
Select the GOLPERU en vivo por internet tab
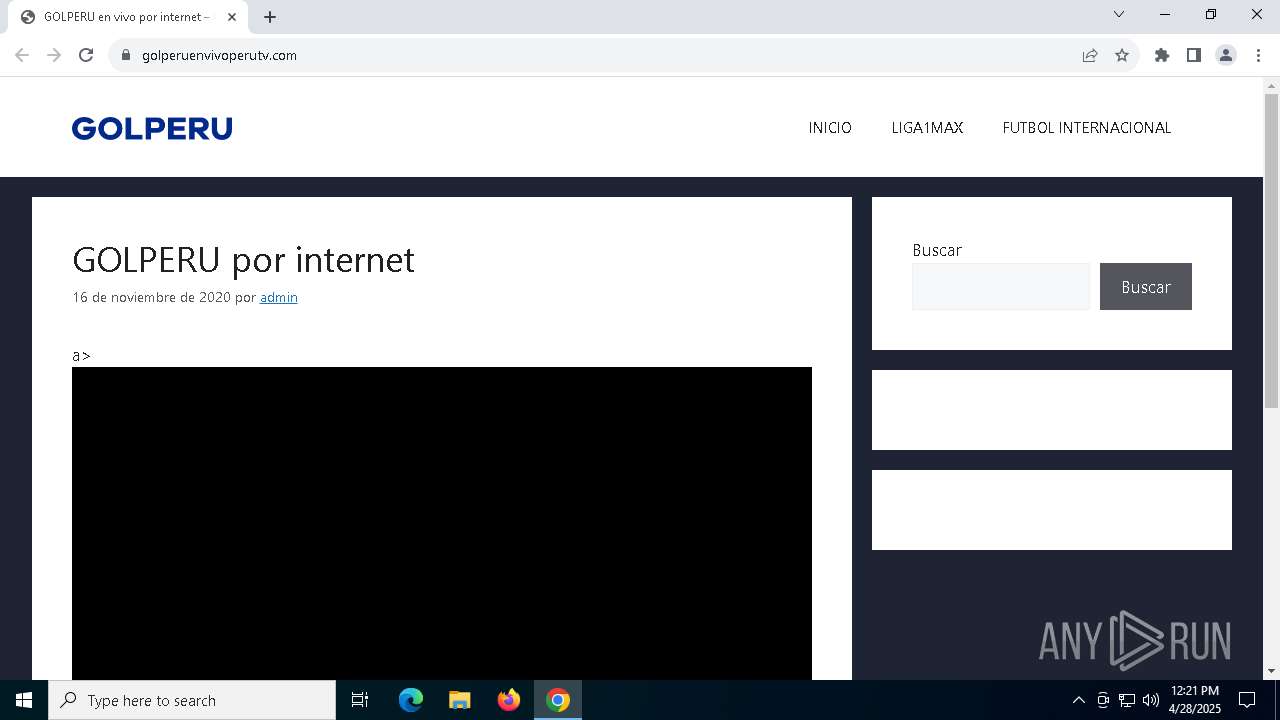pos(128,17)
